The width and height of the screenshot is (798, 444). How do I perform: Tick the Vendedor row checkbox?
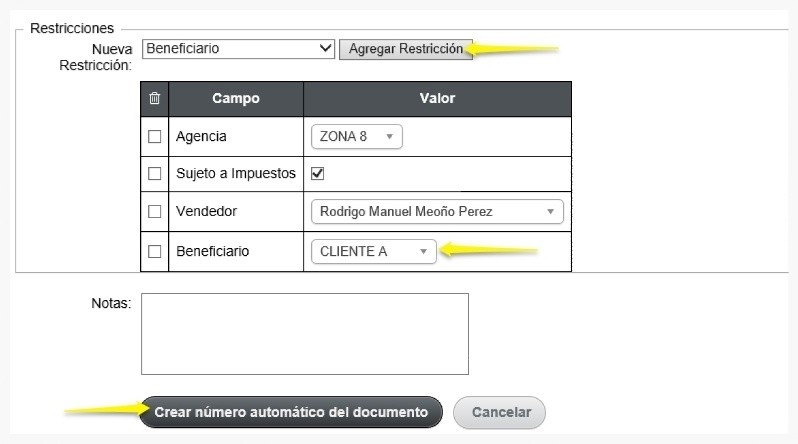[155, 211]
